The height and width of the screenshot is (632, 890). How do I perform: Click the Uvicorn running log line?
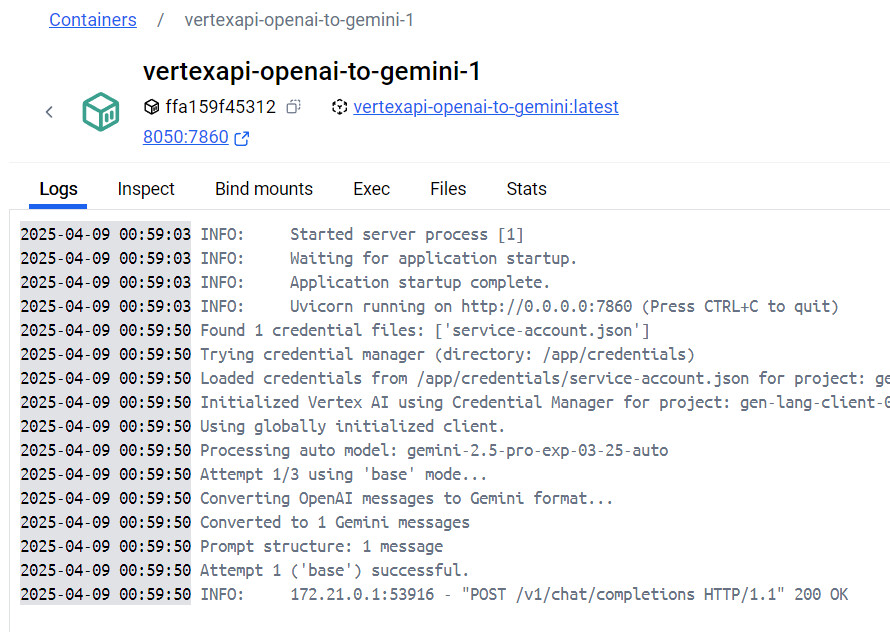pos(564,307)
